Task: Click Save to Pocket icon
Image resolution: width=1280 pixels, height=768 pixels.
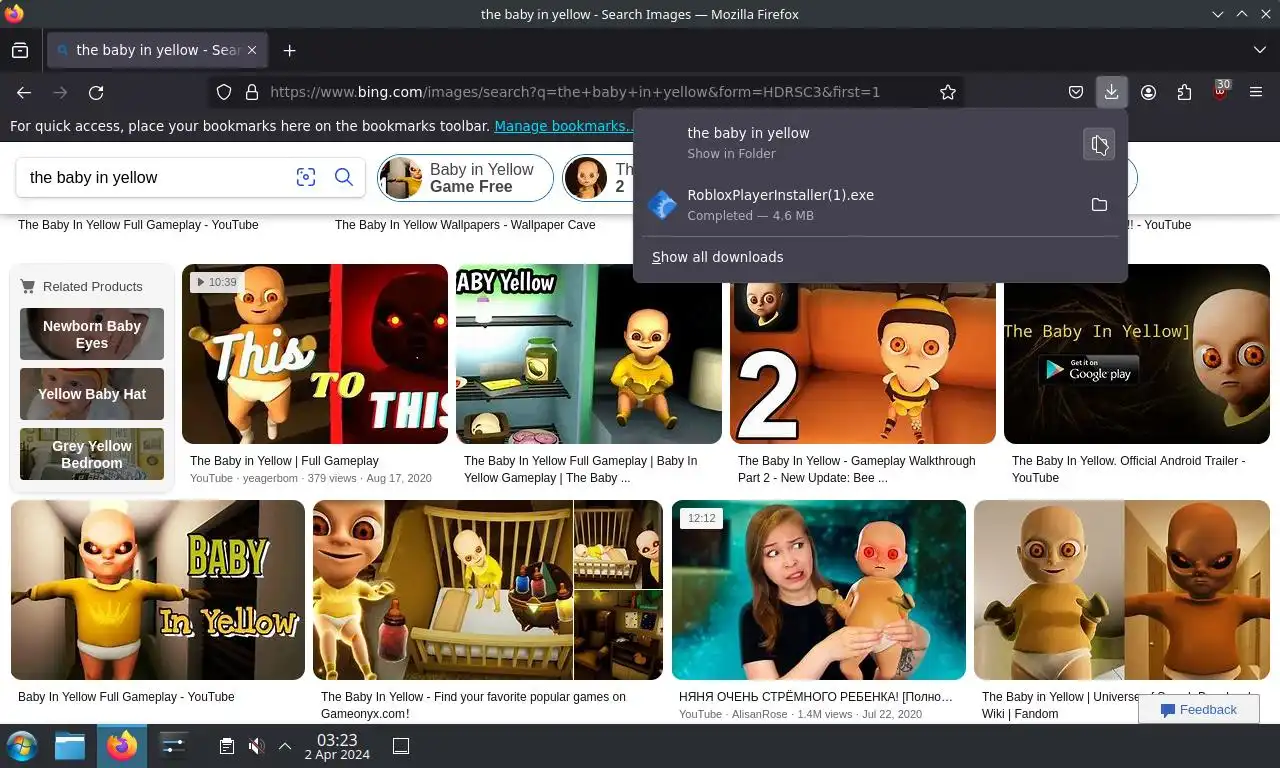Action: (1076, 92)
